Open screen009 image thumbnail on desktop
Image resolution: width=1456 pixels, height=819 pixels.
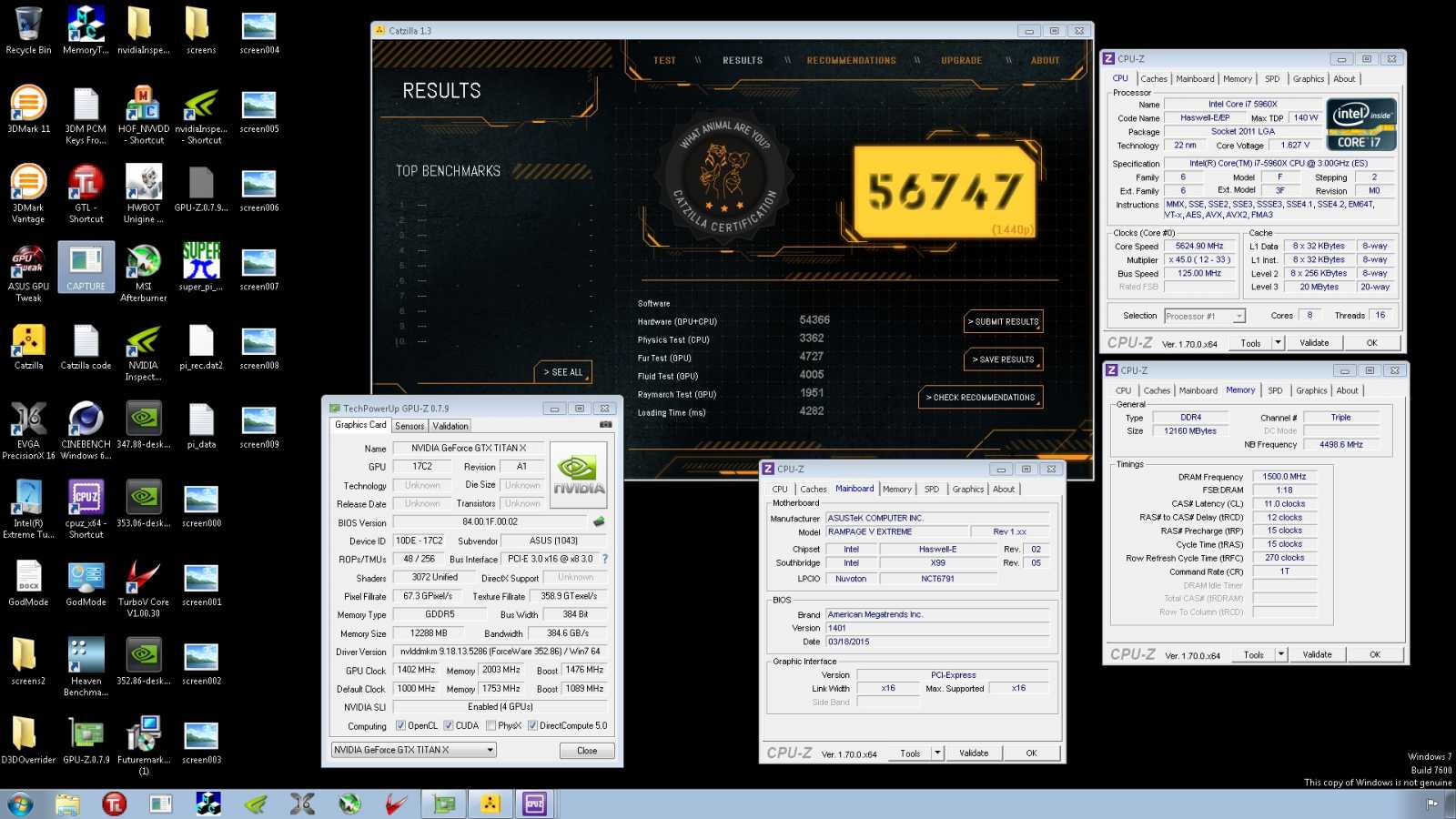pos(259,426)
